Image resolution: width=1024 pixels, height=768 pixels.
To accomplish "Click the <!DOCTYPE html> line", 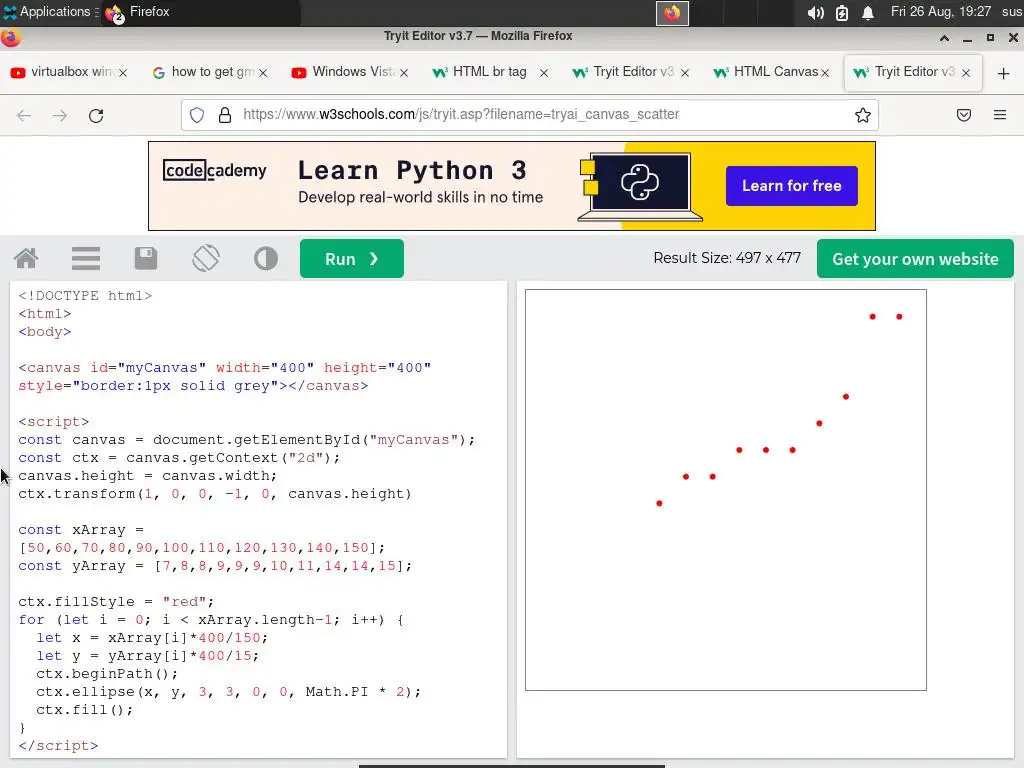I will 86,296.
